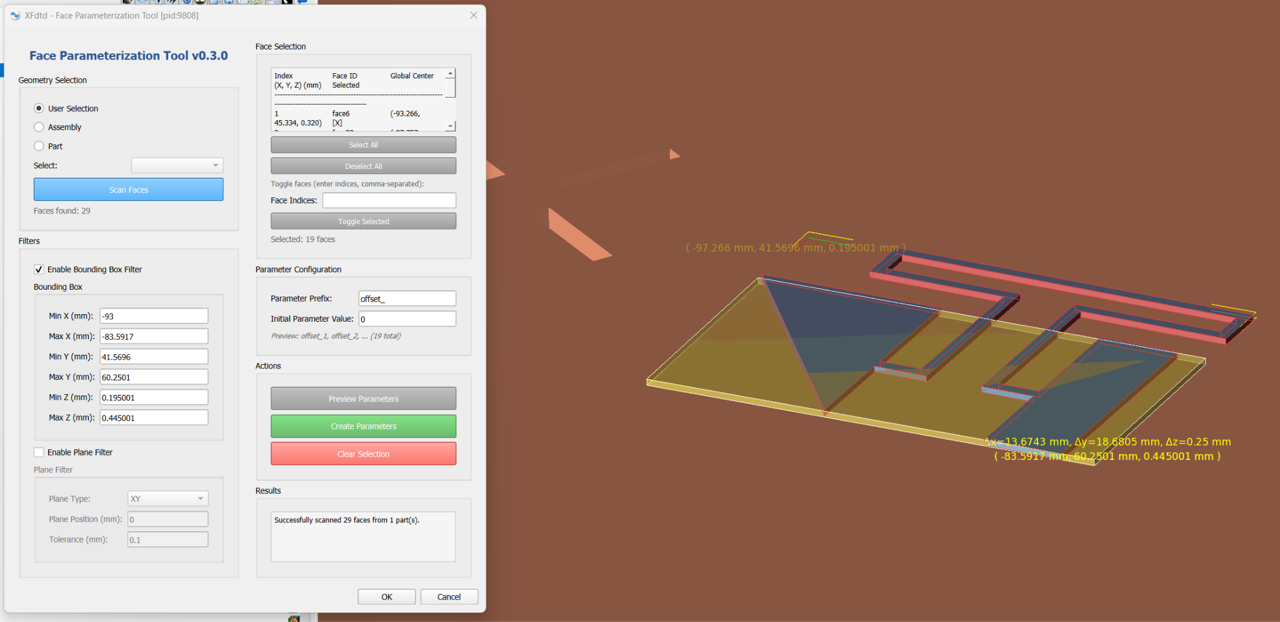Screen dimensions: 1280x622
Task: Select the Max Z (mm) input
Action: coord(154,418)
